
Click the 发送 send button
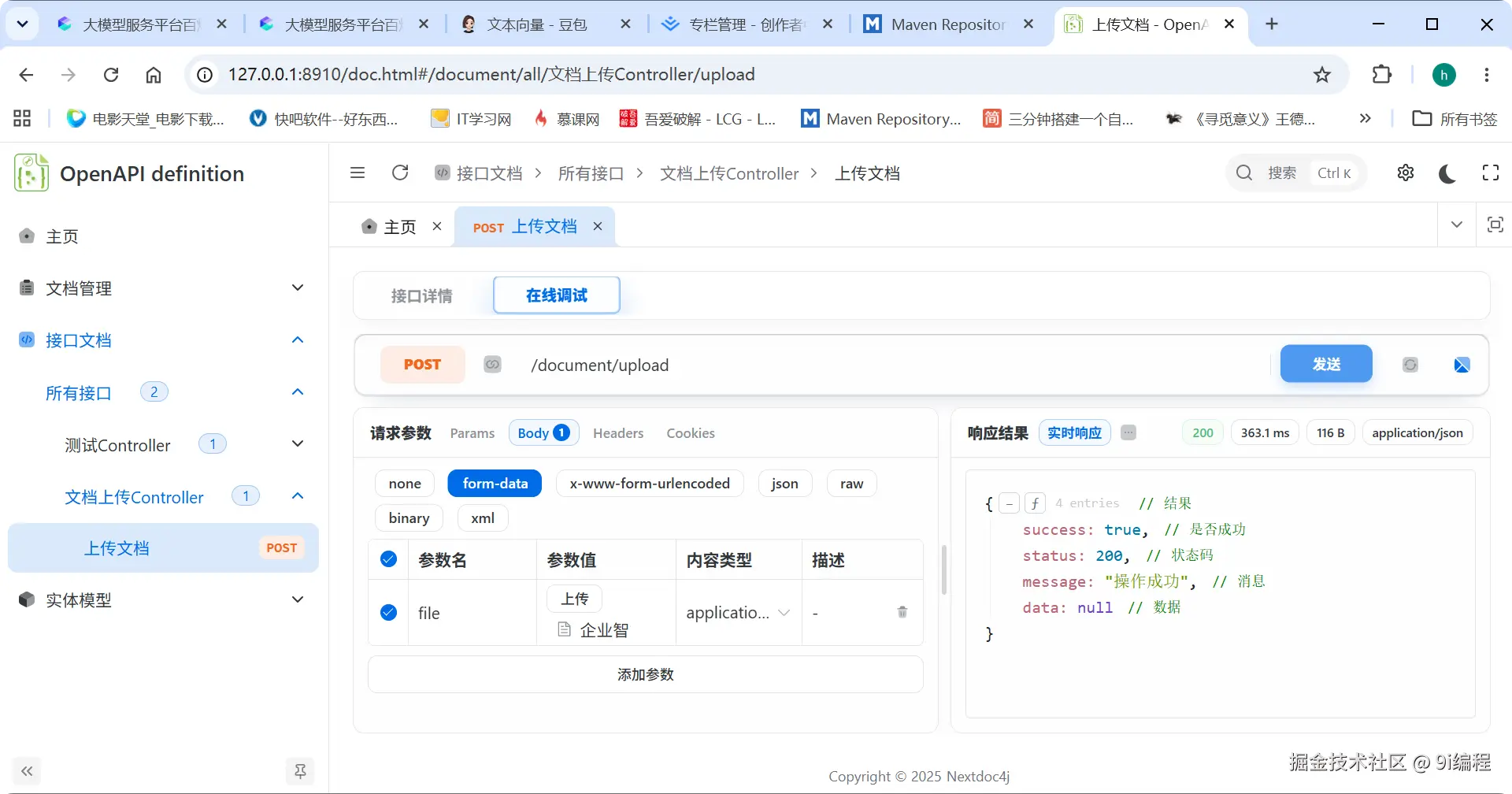[1326, 364]
